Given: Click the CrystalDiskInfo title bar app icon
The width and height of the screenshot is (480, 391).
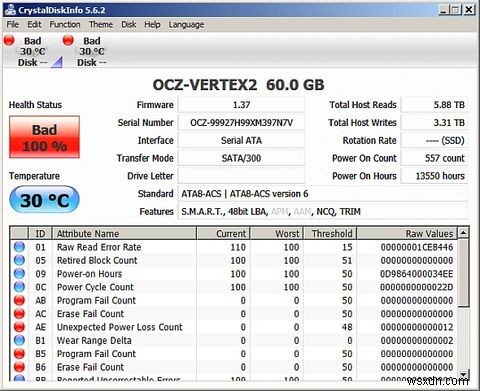Looking at the screenshot, I should coord(10,10).
